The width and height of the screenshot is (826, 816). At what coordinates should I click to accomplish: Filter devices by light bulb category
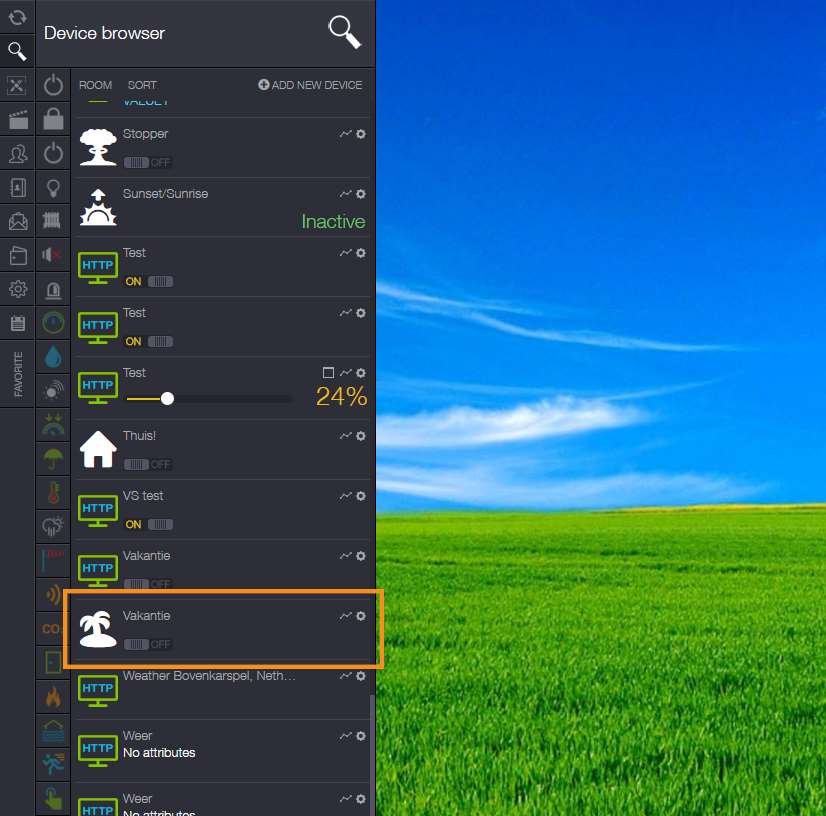(x=53, y=188)
